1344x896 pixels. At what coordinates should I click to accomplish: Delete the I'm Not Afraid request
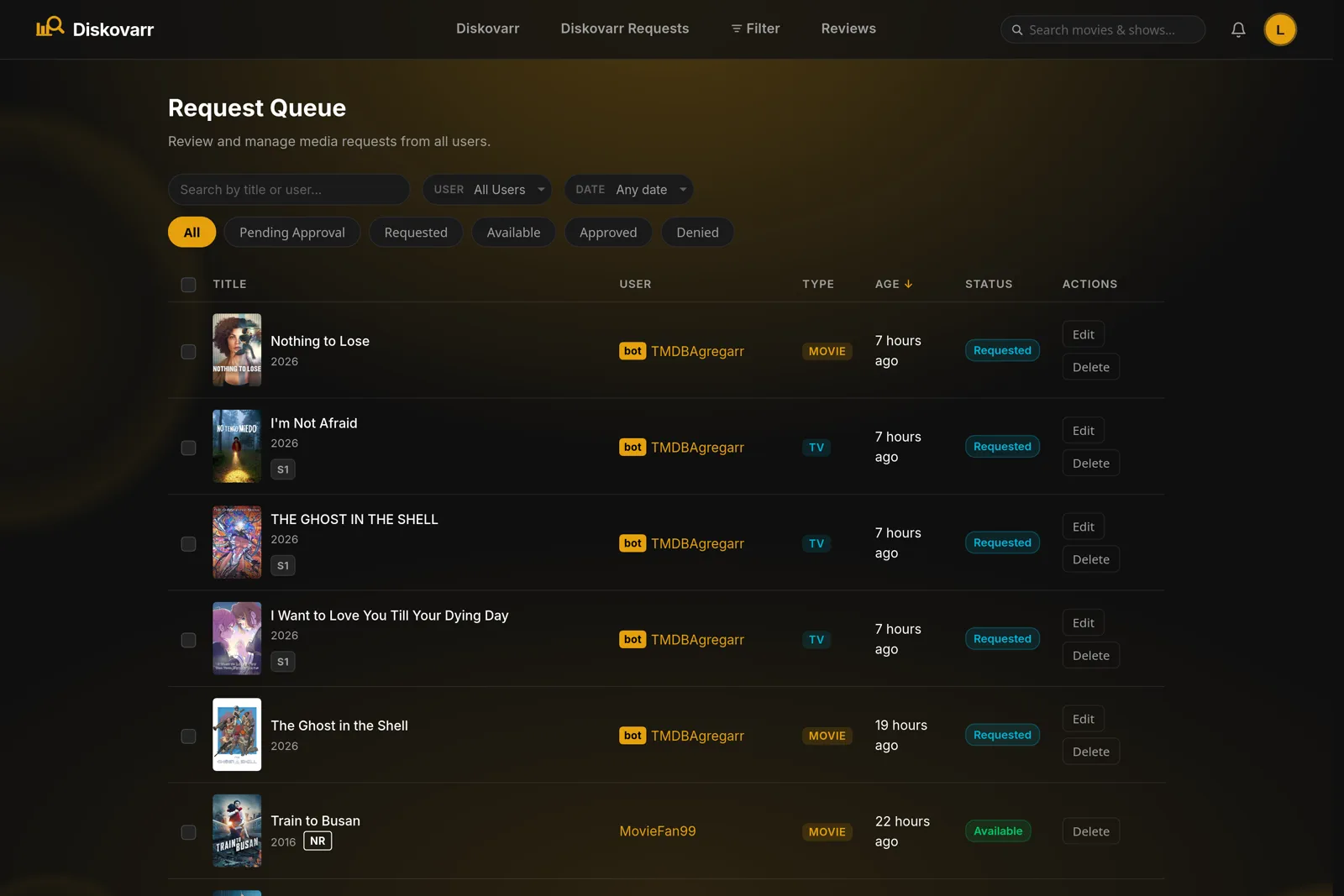pos(1090,464)
